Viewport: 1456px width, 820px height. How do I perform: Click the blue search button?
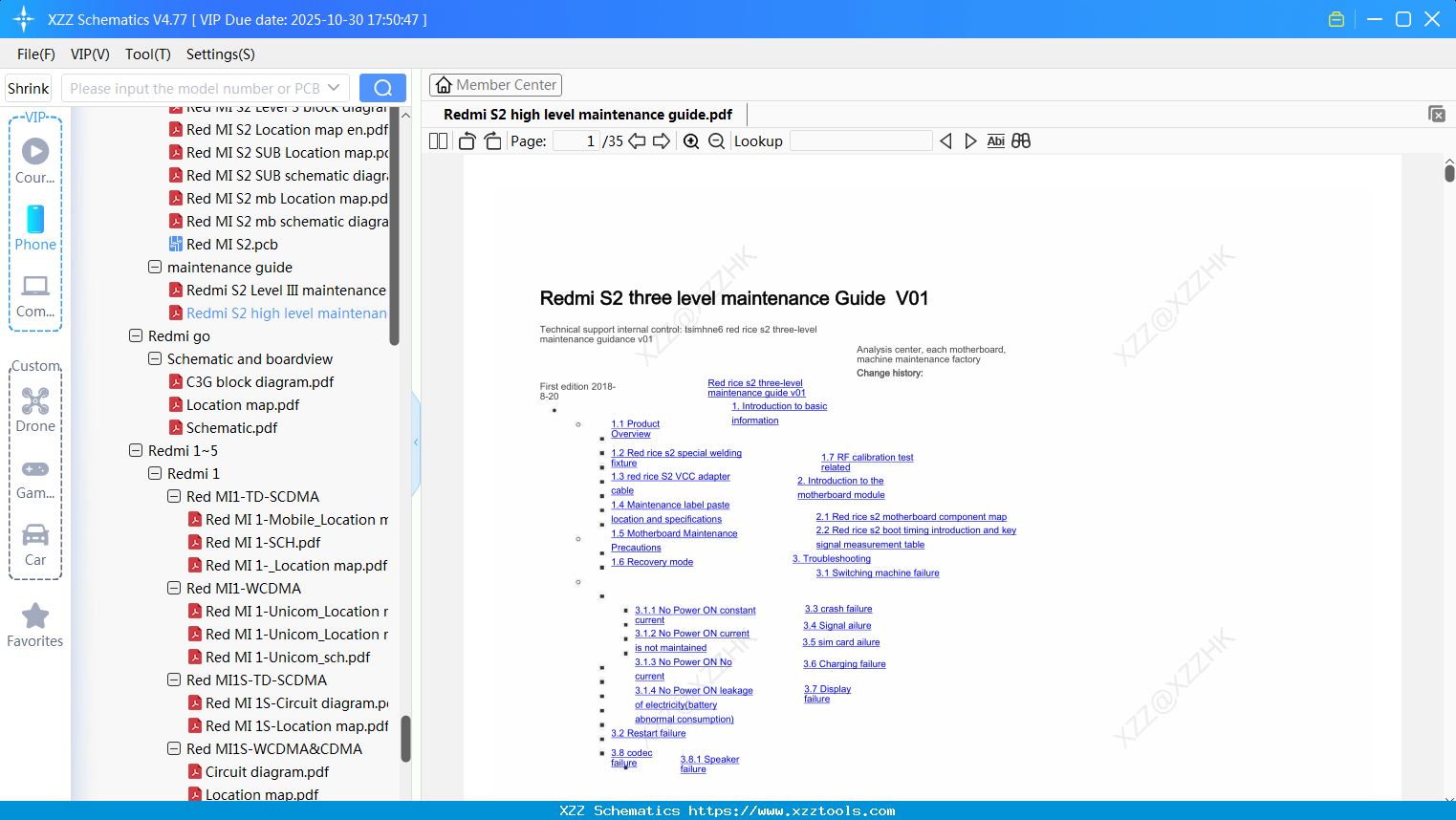pyautogui.click(x=382, y=88)
